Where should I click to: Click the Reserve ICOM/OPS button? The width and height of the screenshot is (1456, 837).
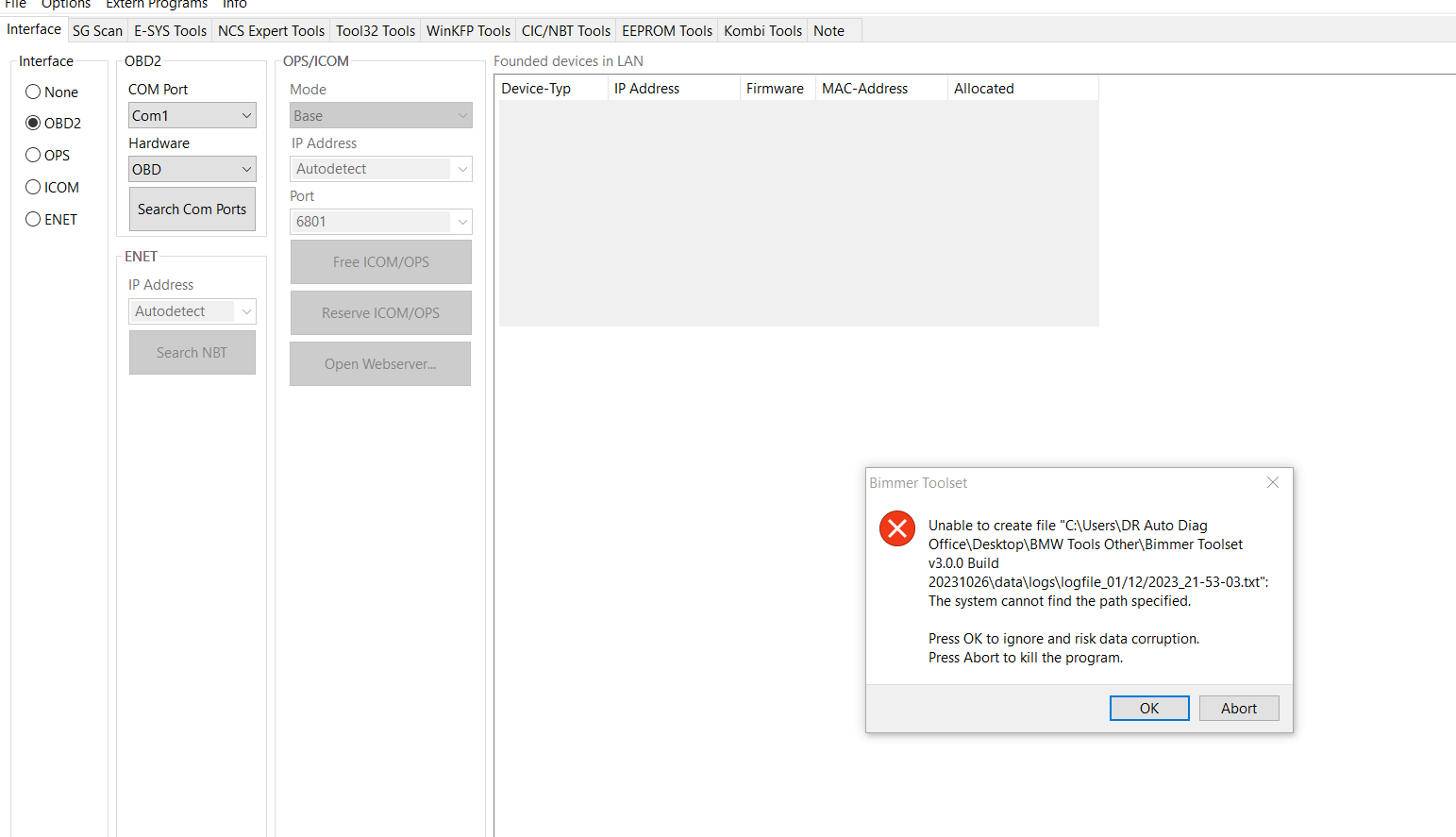(381, 313)
